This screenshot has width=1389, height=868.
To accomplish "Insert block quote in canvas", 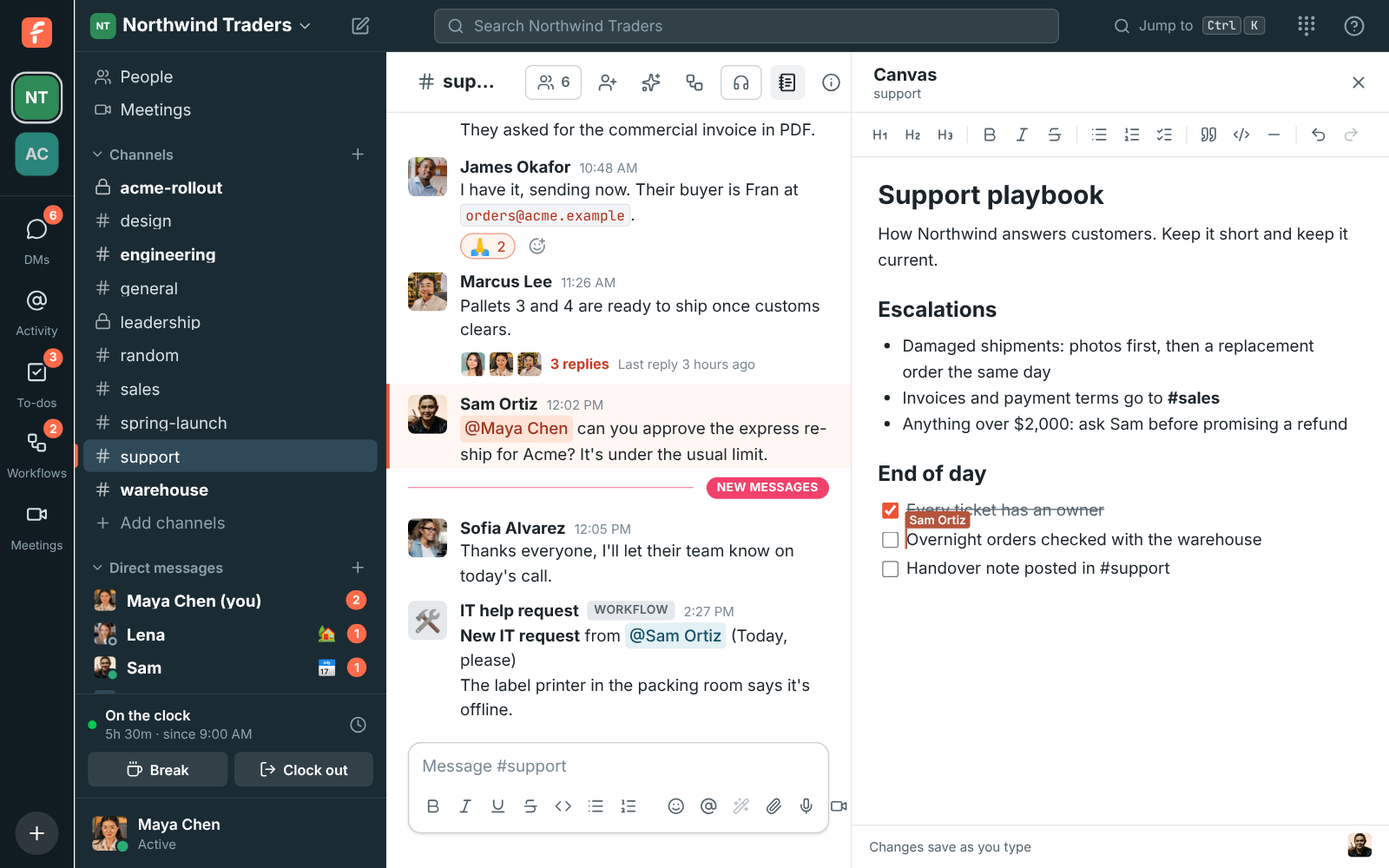I will (x=1208, y=135).
